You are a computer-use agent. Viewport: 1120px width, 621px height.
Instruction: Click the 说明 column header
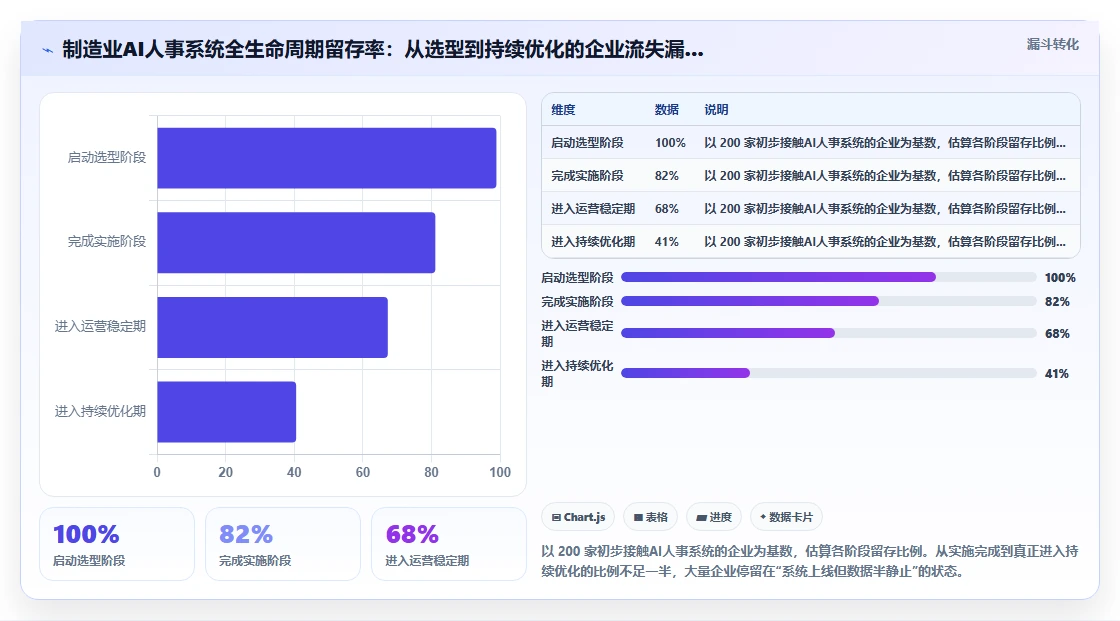(x=716, y=109)
